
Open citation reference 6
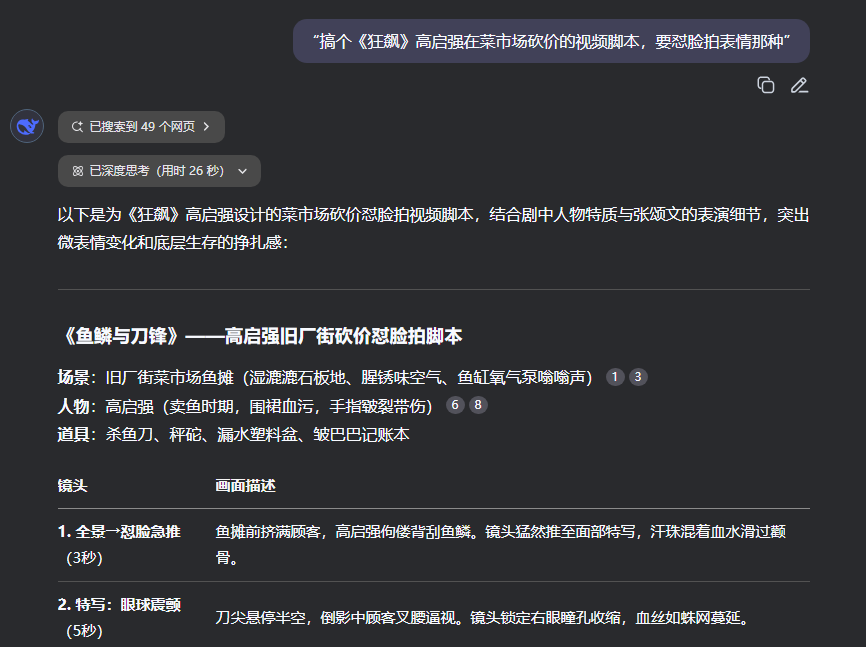point(455,405)
